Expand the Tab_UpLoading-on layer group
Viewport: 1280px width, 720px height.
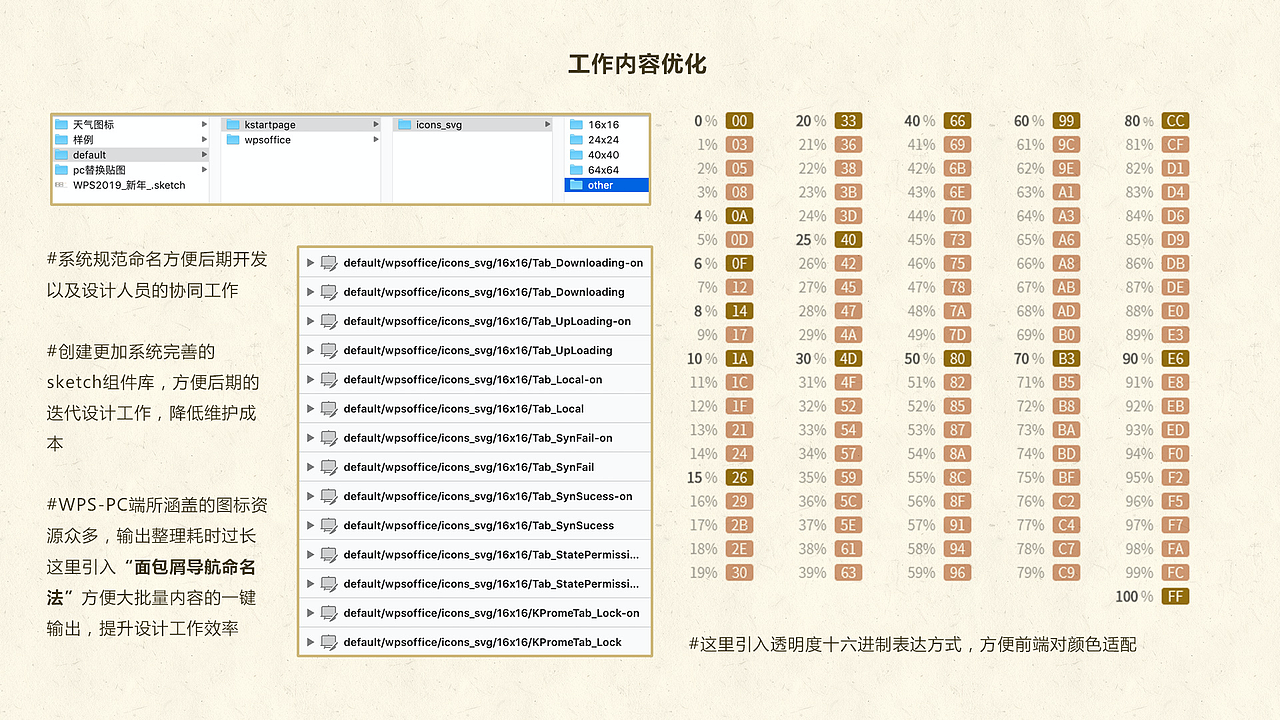click(310, 321)
